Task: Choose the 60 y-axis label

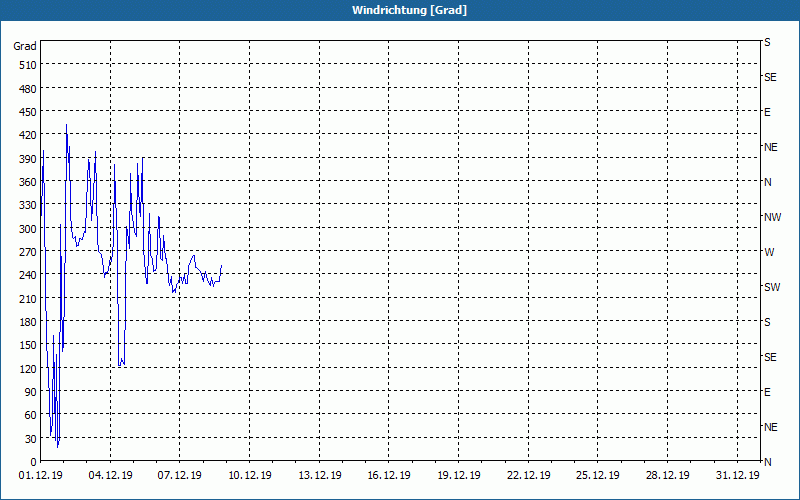Action: click(x=31, y=415)
